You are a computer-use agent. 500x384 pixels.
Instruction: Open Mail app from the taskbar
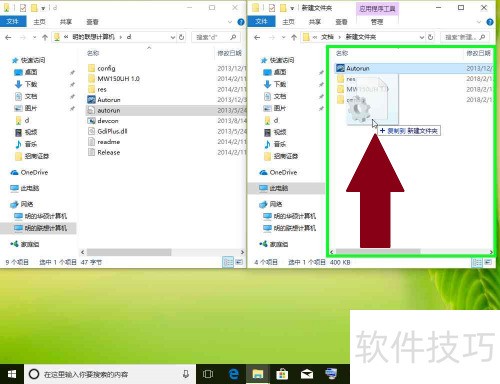(x=307, y=374)
